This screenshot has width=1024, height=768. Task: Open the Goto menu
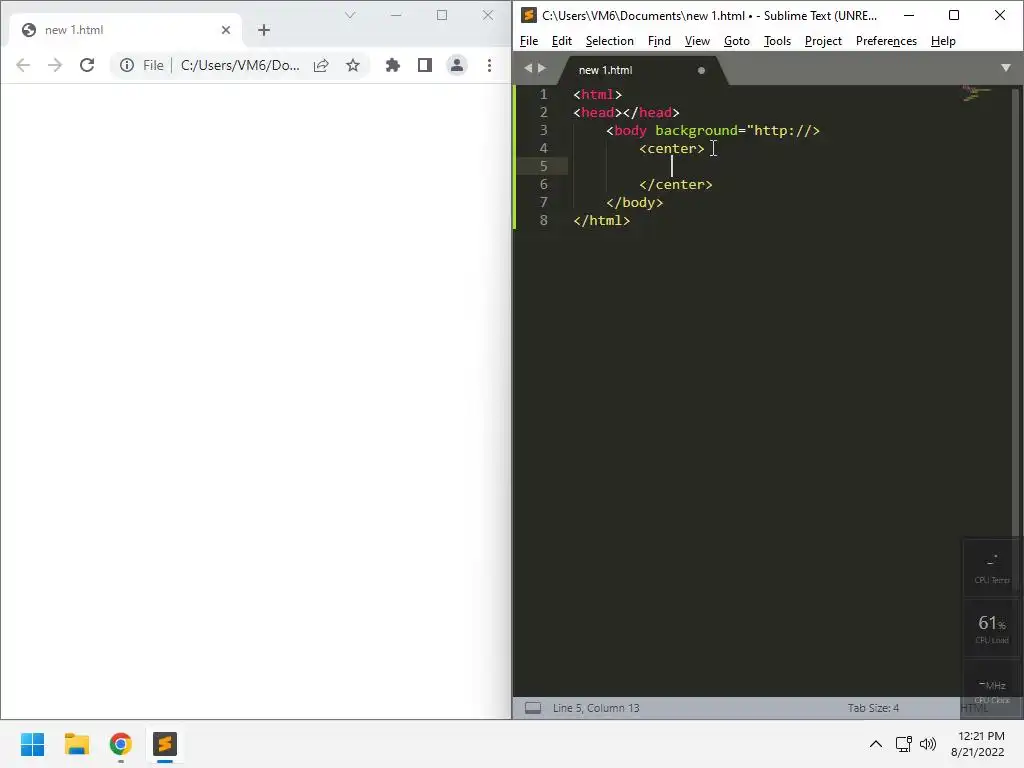point(737,40)
